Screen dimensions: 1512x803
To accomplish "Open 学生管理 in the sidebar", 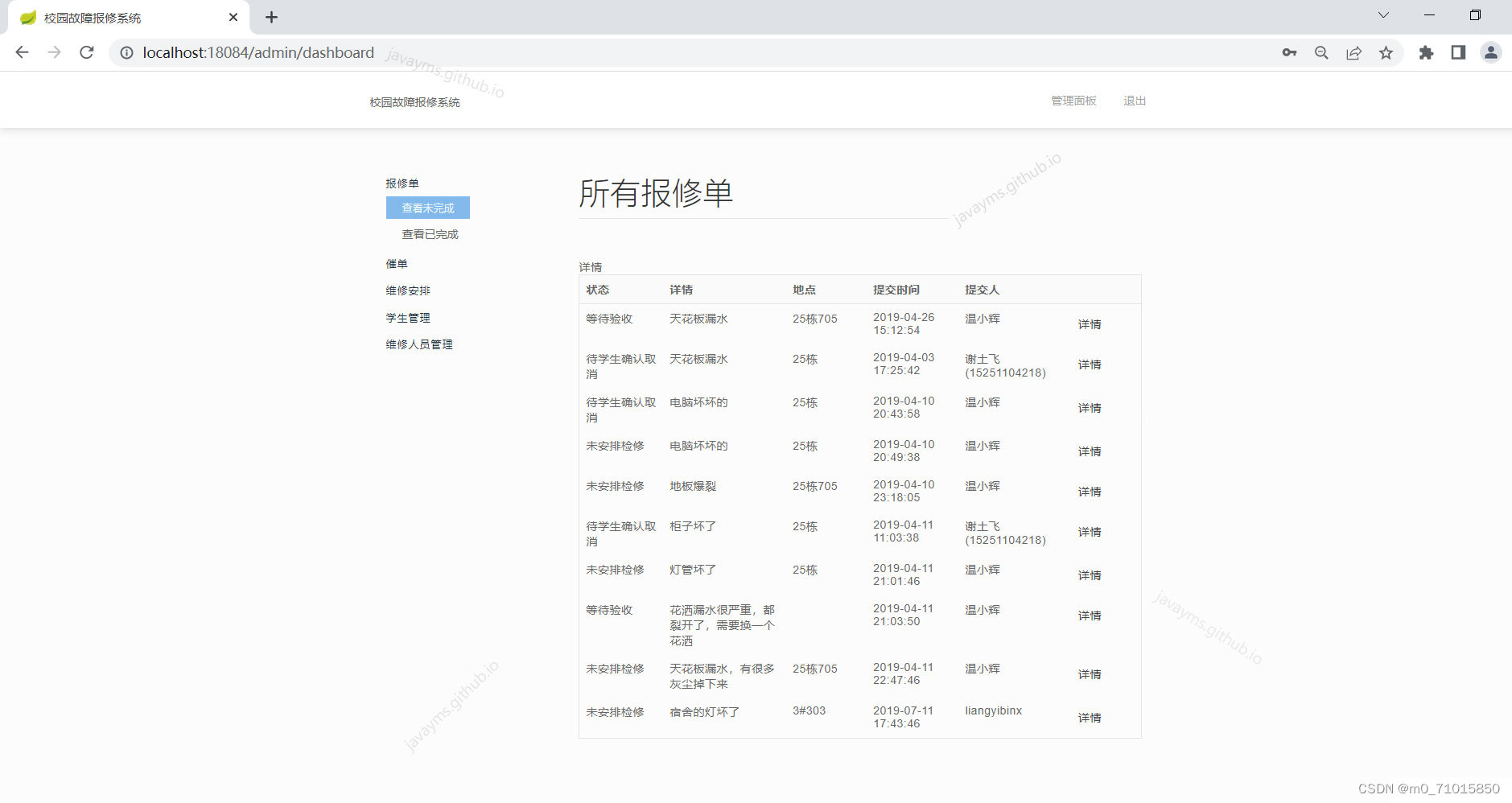I will click(x=408, y=318).
